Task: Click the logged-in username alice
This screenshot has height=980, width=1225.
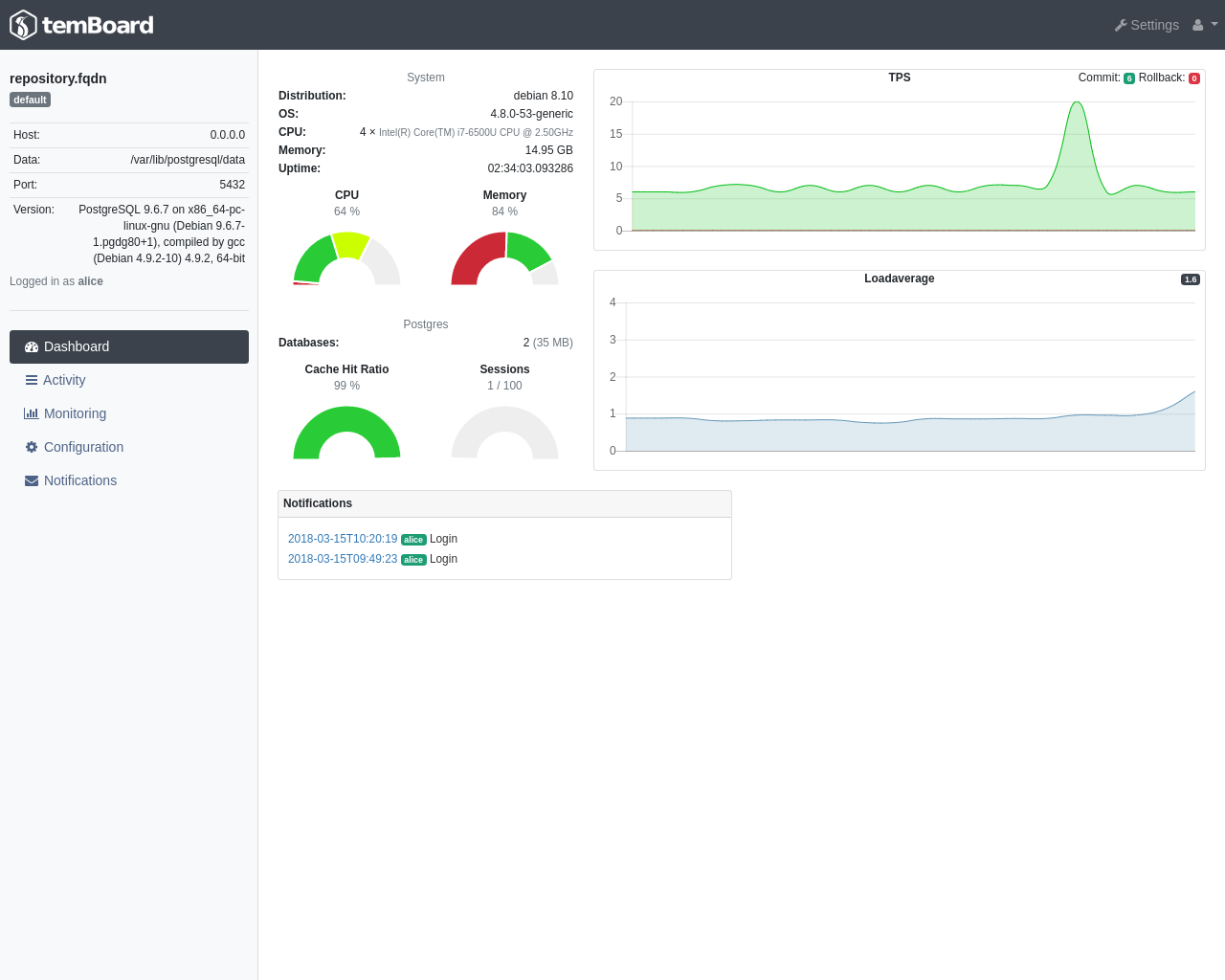Action: pyautogui.click(x=90, y=280)
